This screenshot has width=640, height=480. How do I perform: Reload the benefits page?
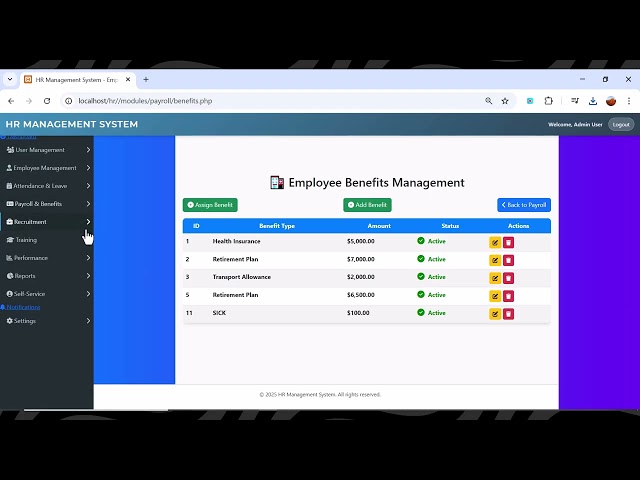click(x=47, y=101)
